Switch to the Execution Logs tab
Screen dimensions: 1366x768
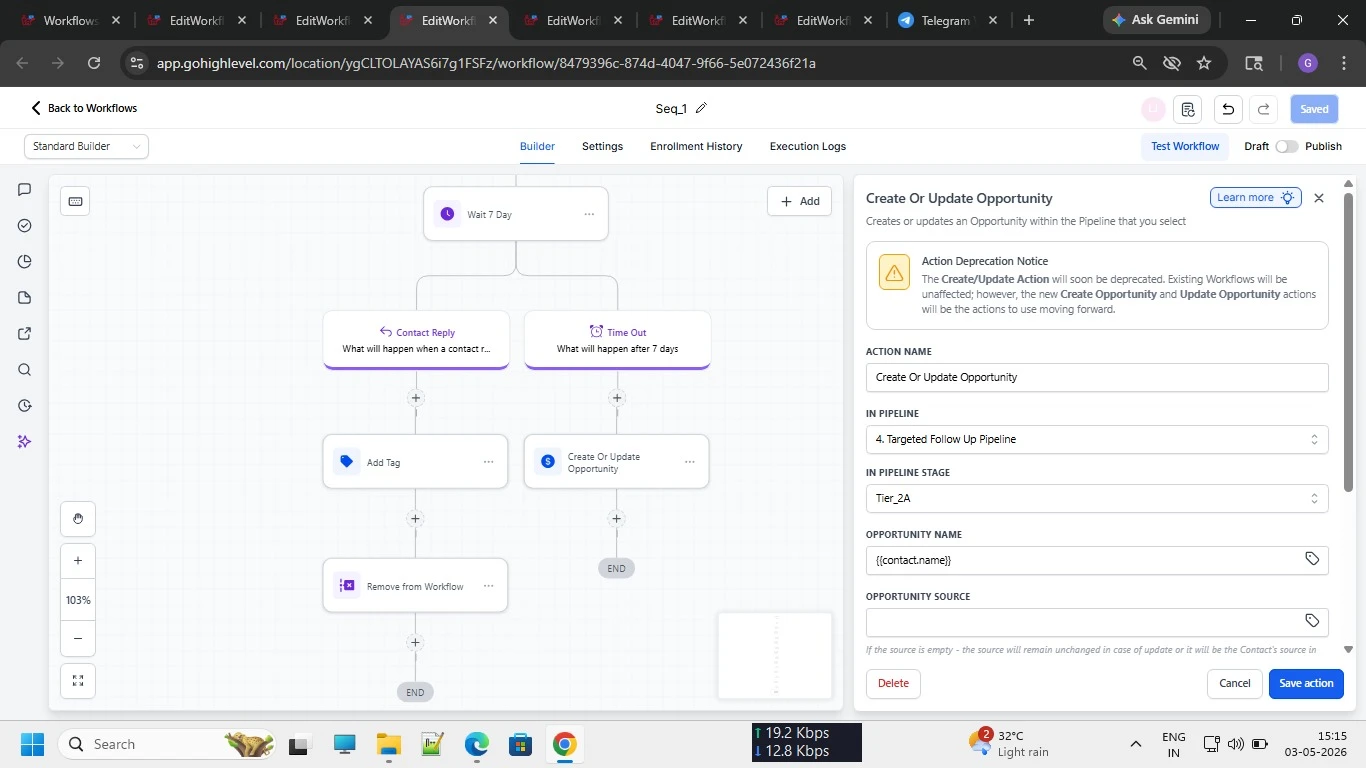(808, 146)
